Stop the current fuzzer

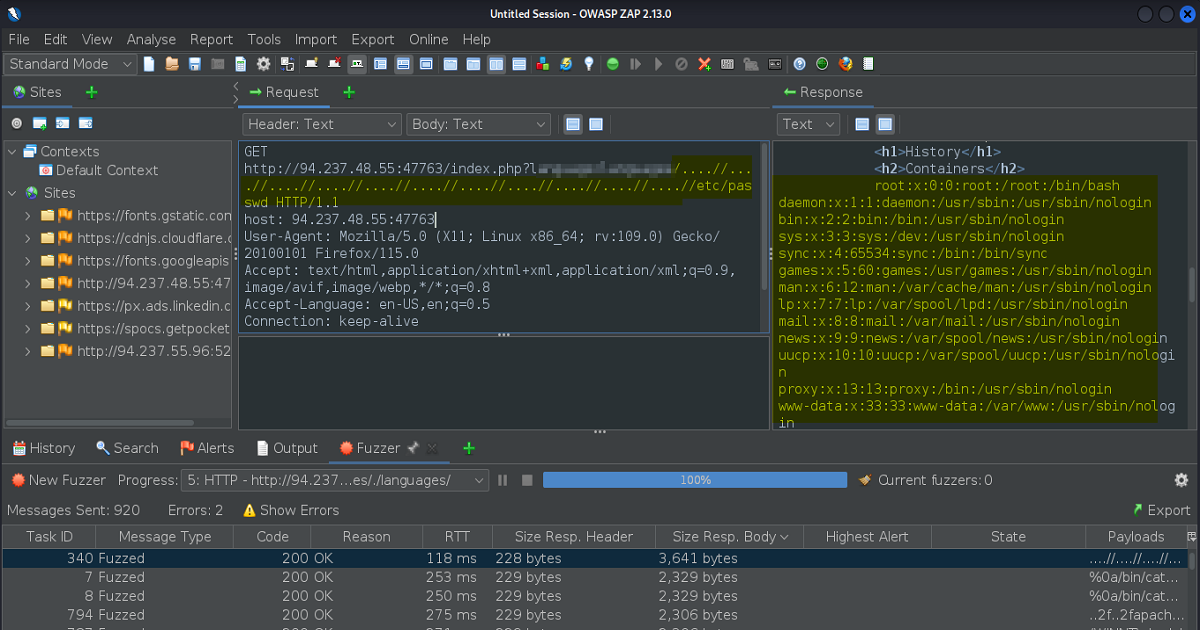click(x=527, y=480)
